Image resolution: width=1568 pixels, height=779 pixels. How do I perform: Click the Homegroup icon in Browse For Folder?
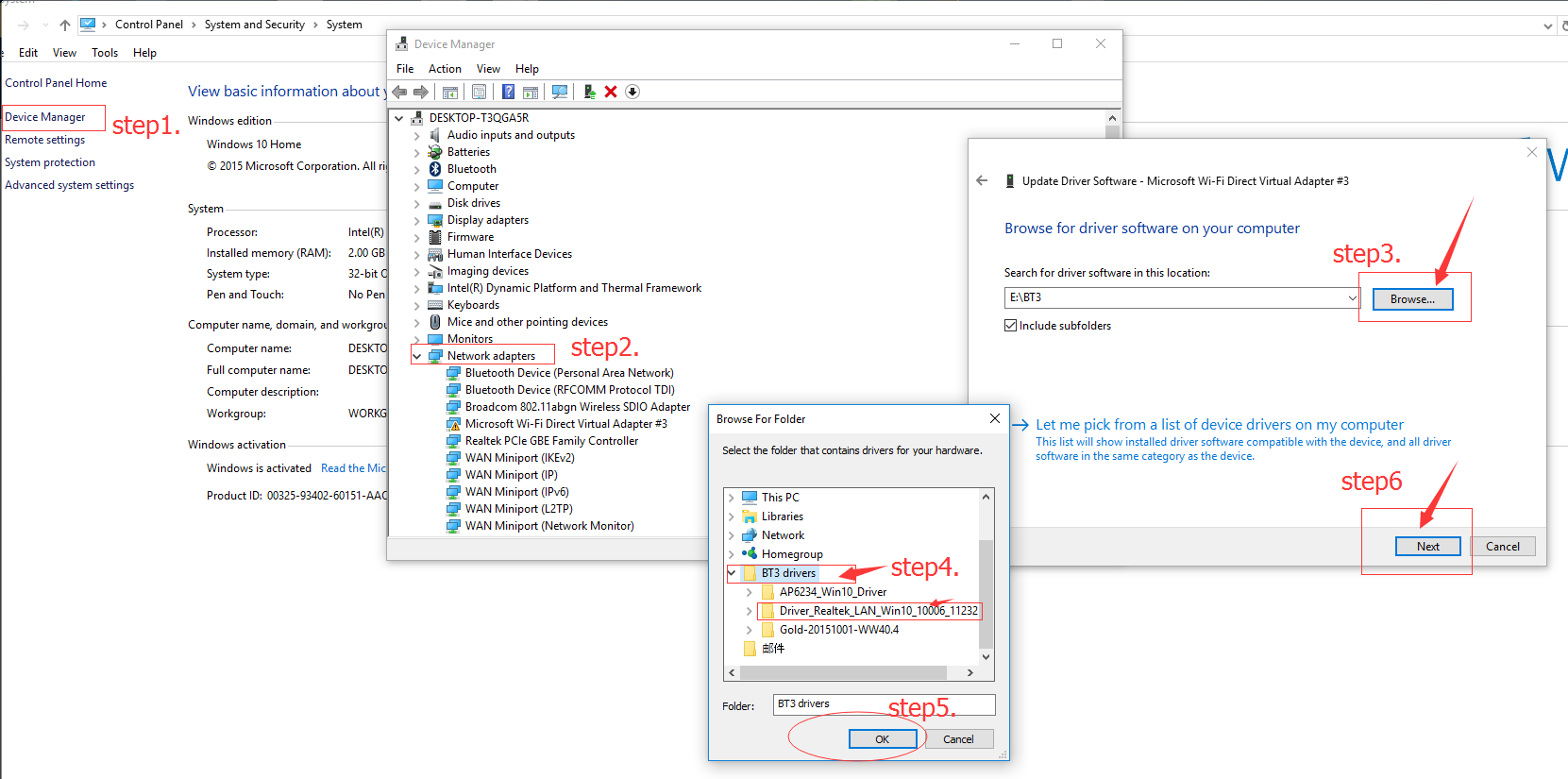point(750,553)
